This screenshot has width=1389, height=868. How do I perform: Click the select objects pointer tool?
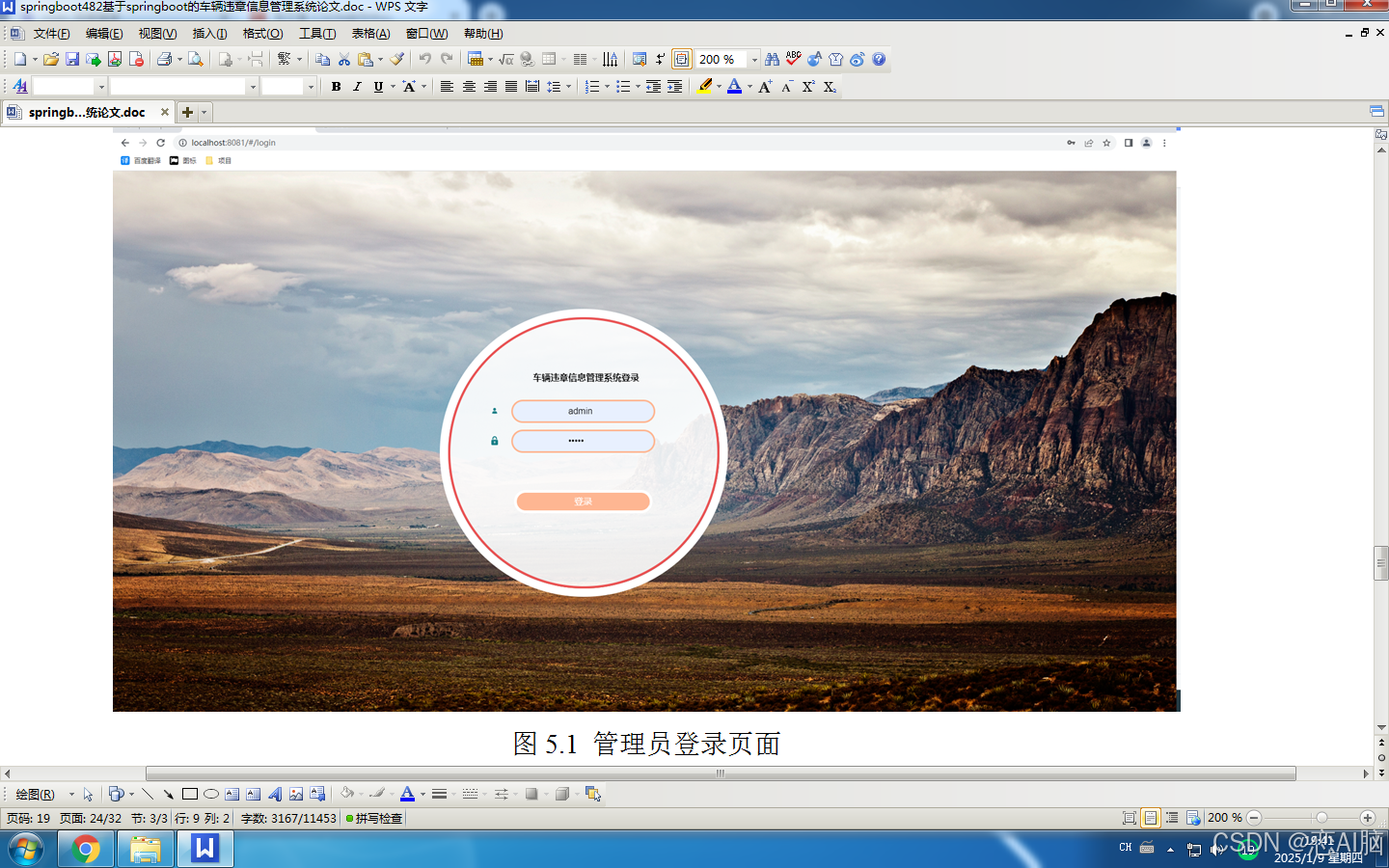coord(88,794)
